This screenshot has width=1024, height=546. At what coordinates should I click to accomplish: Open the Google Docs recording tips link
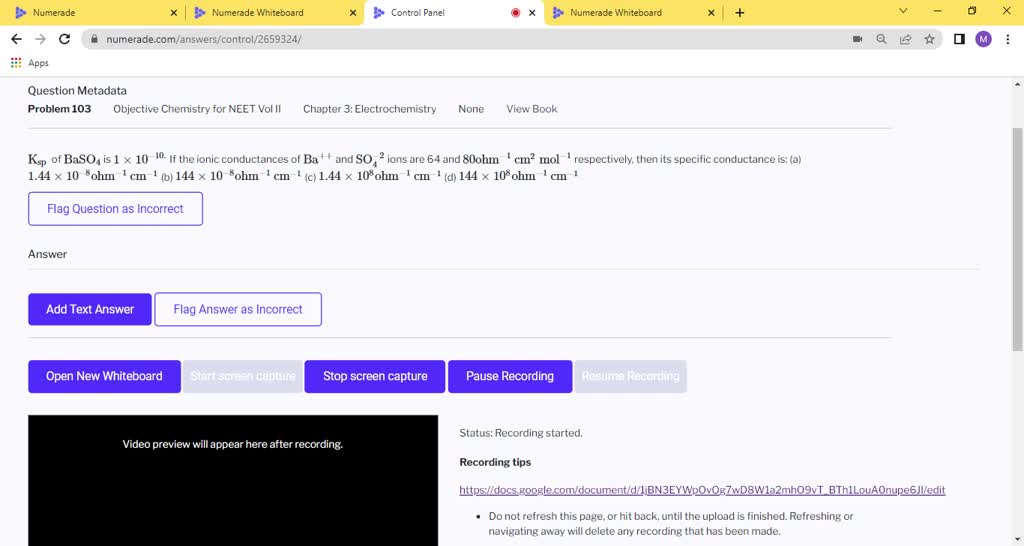point(702,490)
